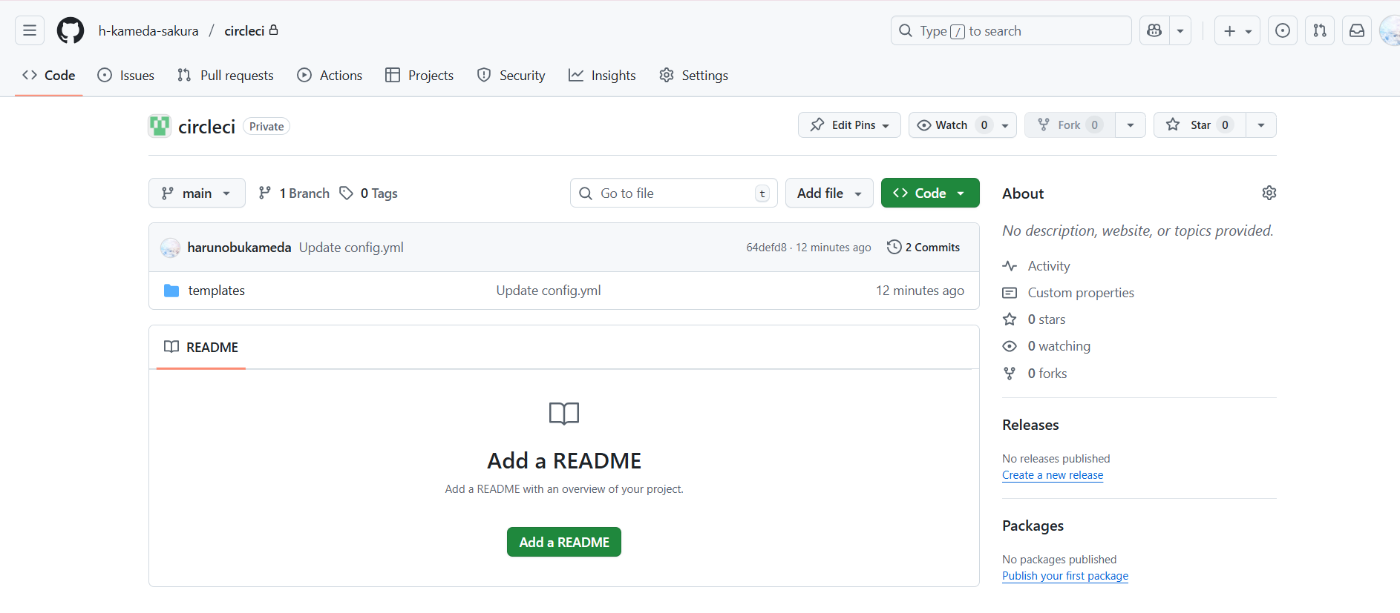Focus the Go to file field
Image resolution: width=1400 pixels, height=613 pixels.
674,193
